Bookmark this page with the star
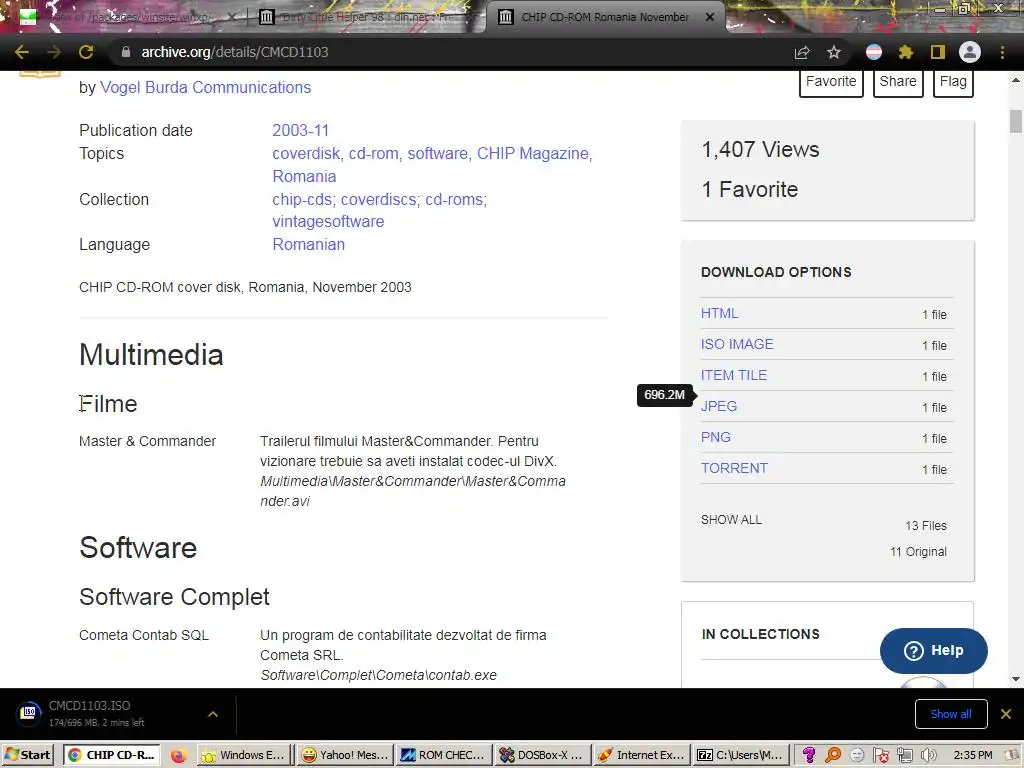The height and width of the screenshot is (768, 1024). 834,52
